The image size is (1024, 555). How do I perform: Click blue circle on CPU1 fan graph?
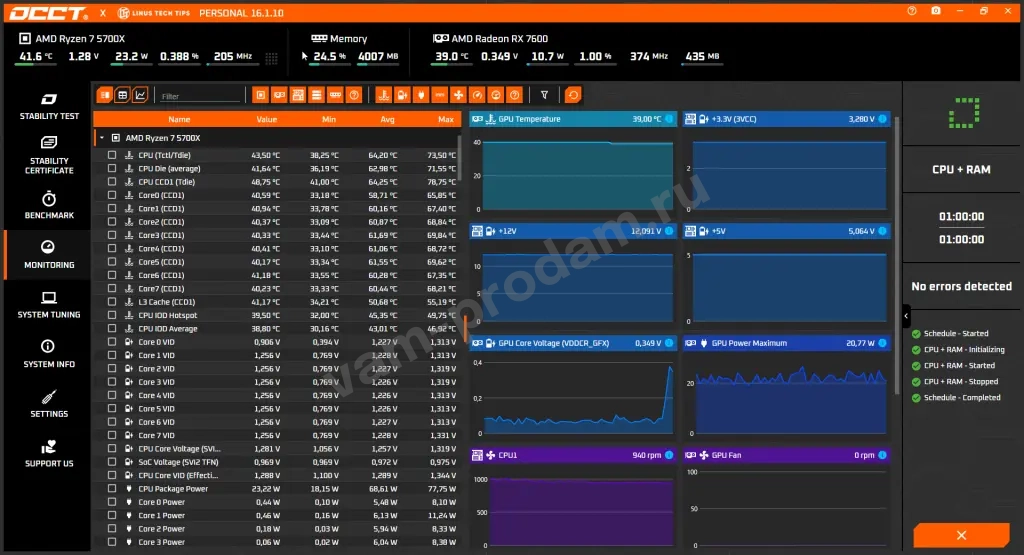[x=669, y=455]
